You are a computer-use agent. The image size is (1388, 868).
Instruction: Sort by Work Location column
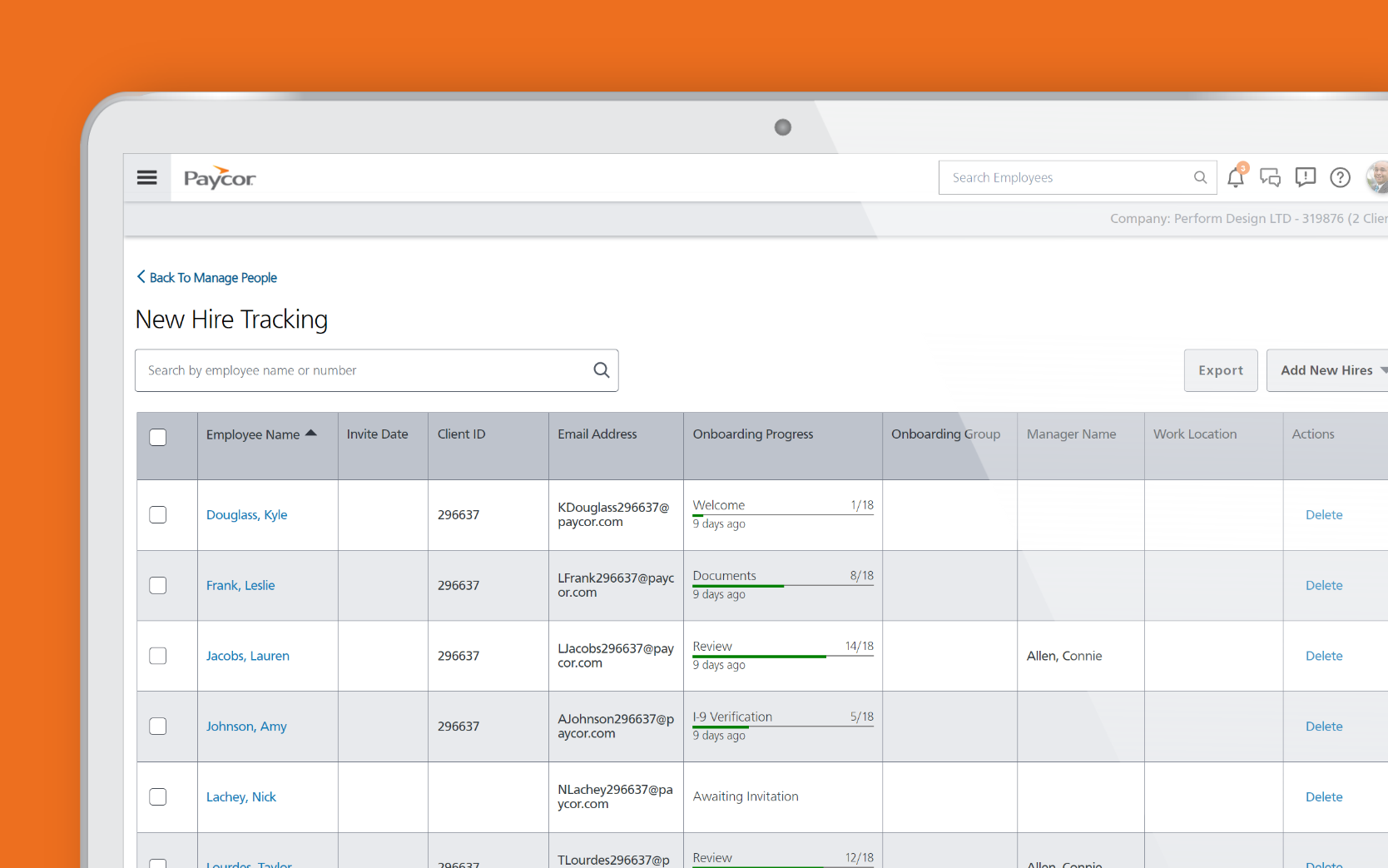(1195, 434)
